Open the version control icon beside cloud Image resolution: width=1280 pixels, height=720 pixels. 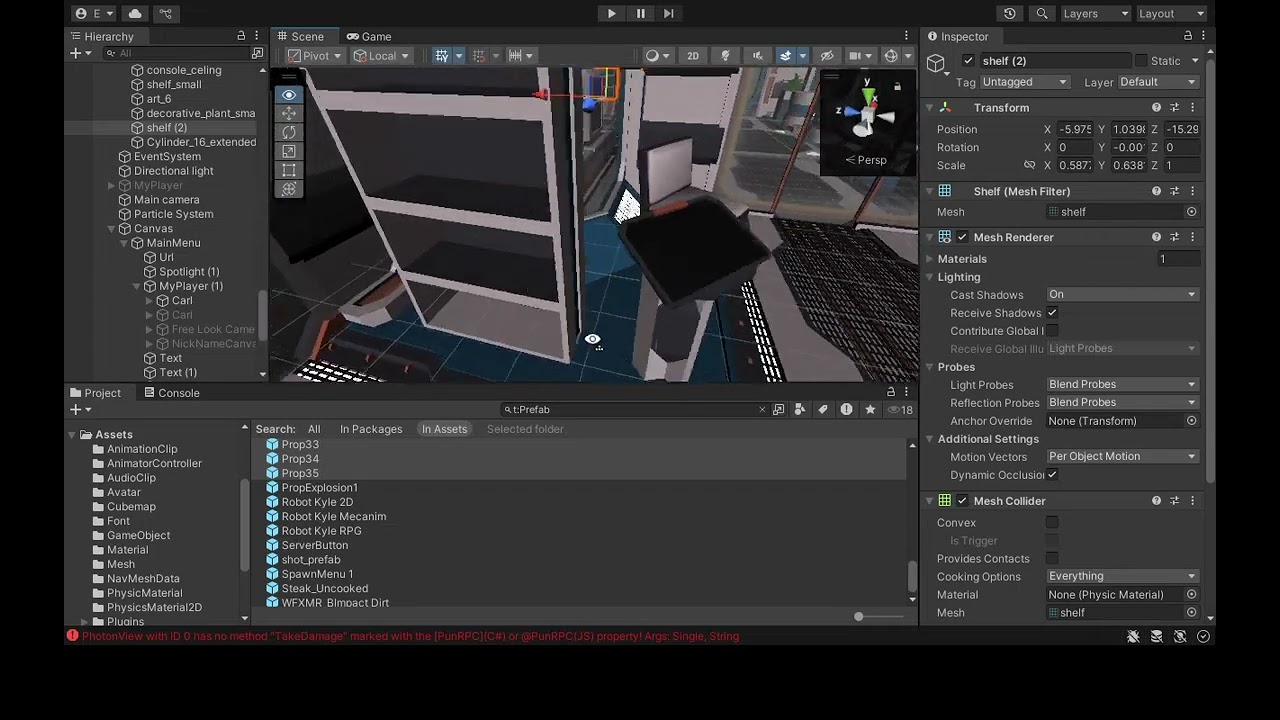click(x=166, y=13)
